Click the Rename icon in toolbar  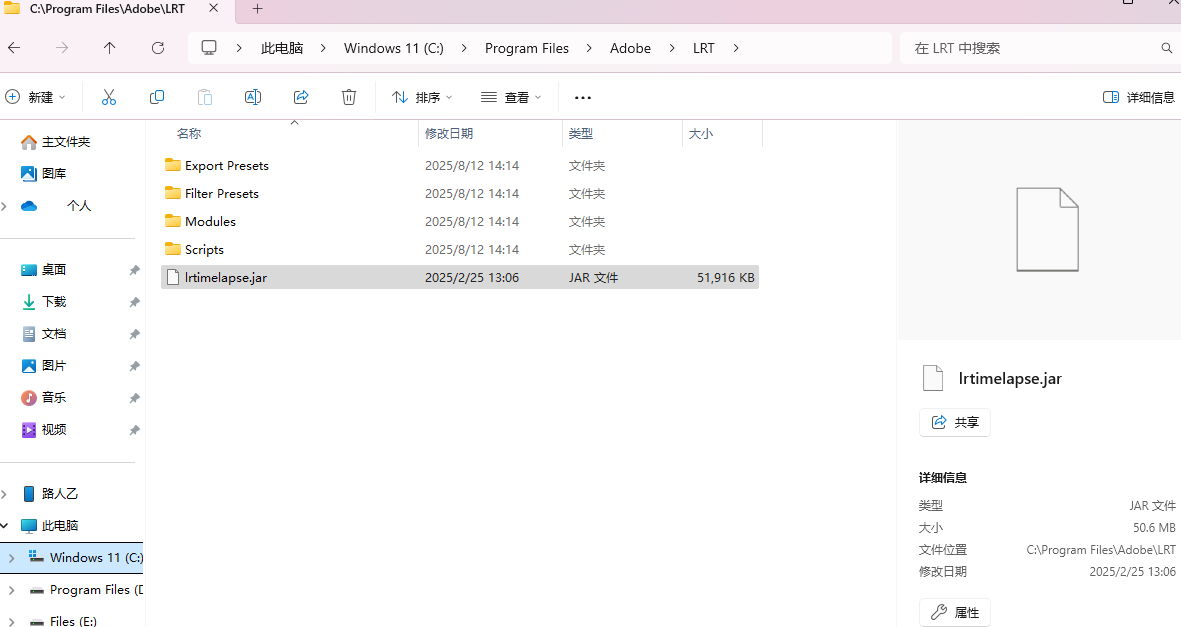coord(253,97)
